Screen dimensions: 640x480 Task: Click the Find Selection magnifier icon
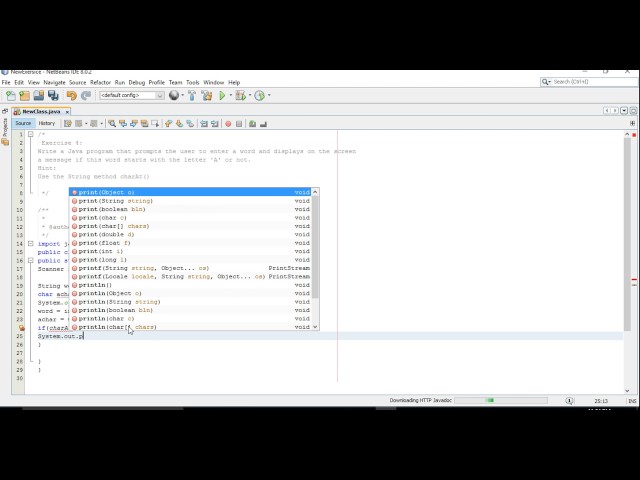click(112, 123)
